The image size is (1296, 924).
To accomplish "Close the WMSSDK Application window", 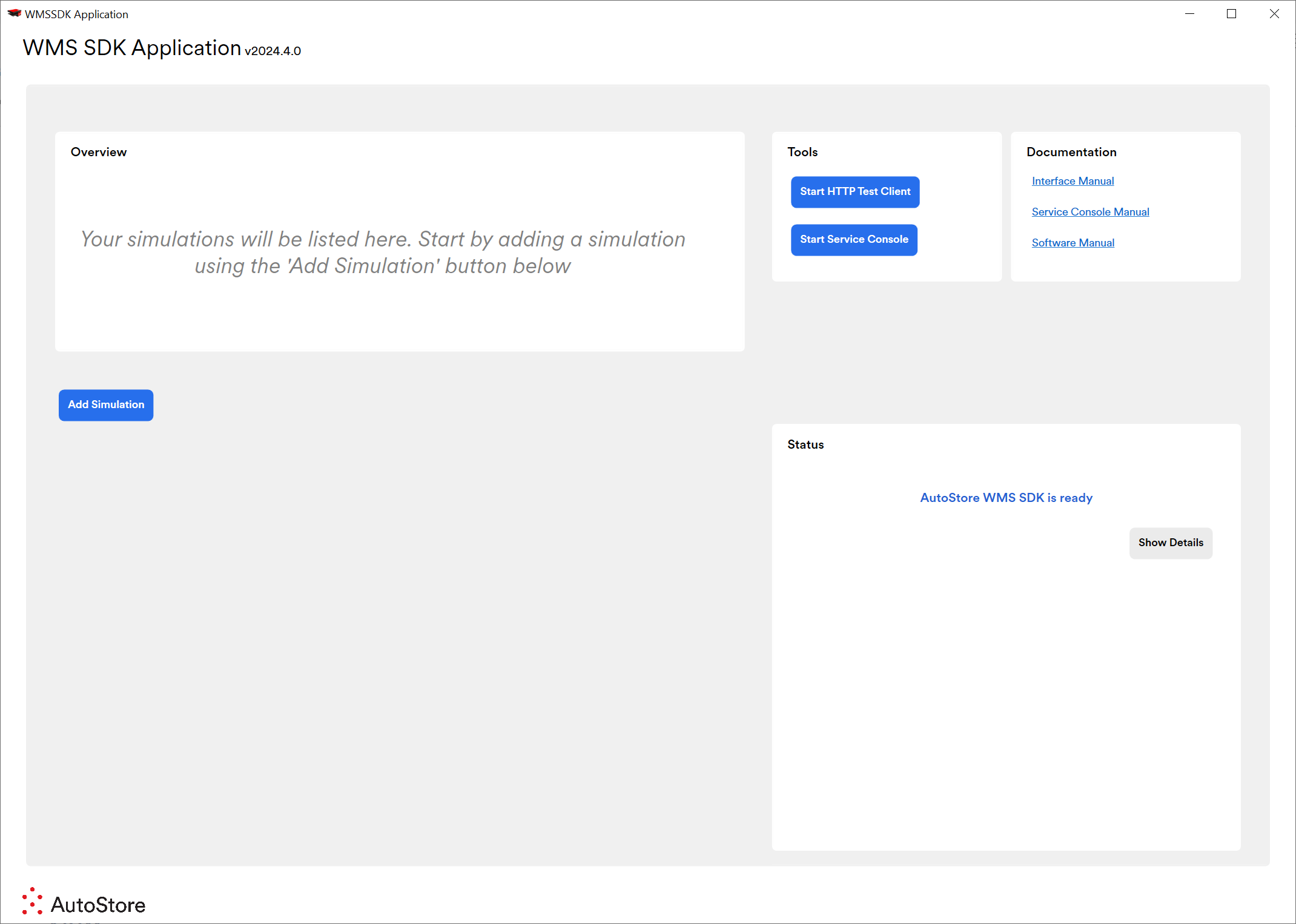I will pyautogui.click(x=1274, y=13).
